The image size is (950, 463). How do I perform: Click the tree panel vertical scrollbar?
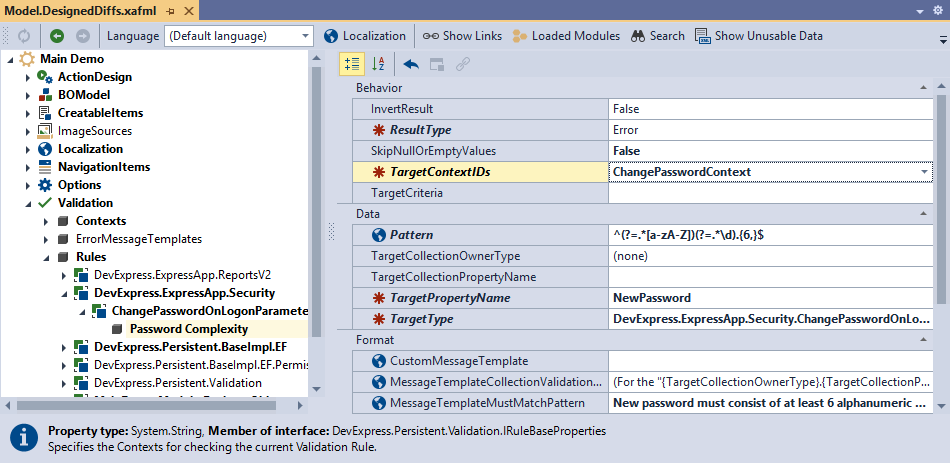pyautogui.click(x=317, y=200)
